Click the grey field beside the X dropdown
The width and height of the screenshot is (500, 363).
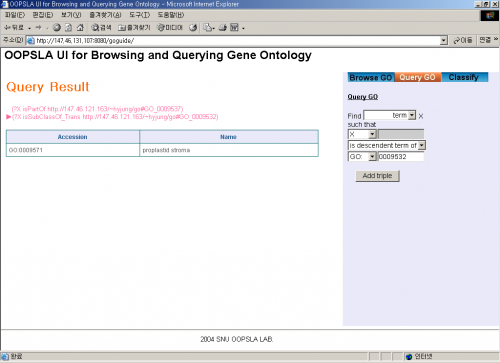click(x=401, y=134)
